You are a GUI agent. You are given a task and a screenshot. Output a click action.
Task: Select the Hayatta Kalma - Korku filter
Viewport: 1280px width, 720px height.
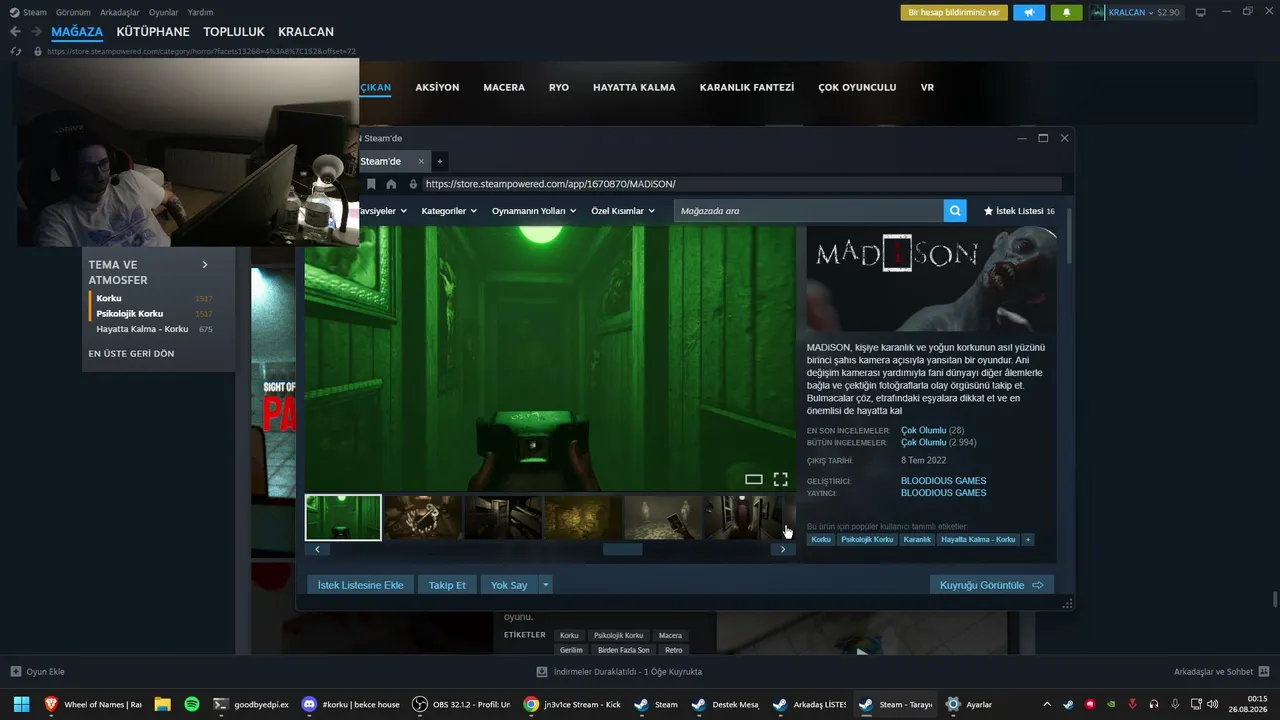tap(142, 329)
